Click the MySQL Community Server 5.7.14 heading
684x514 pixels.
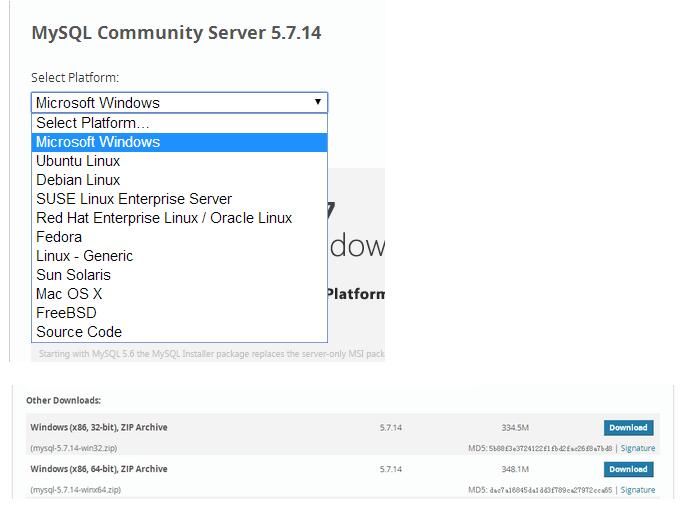(176, 33)
